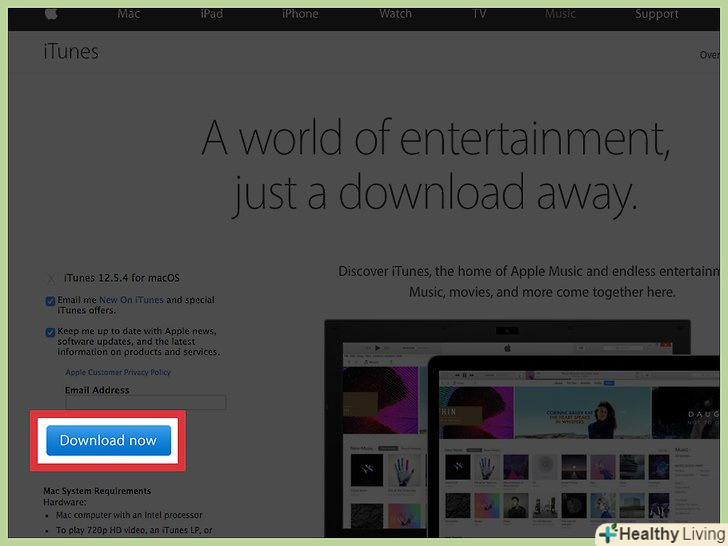The image size is (728, 546).
Task: Open the New On iTunes link
Action: [x=131, y=300]
